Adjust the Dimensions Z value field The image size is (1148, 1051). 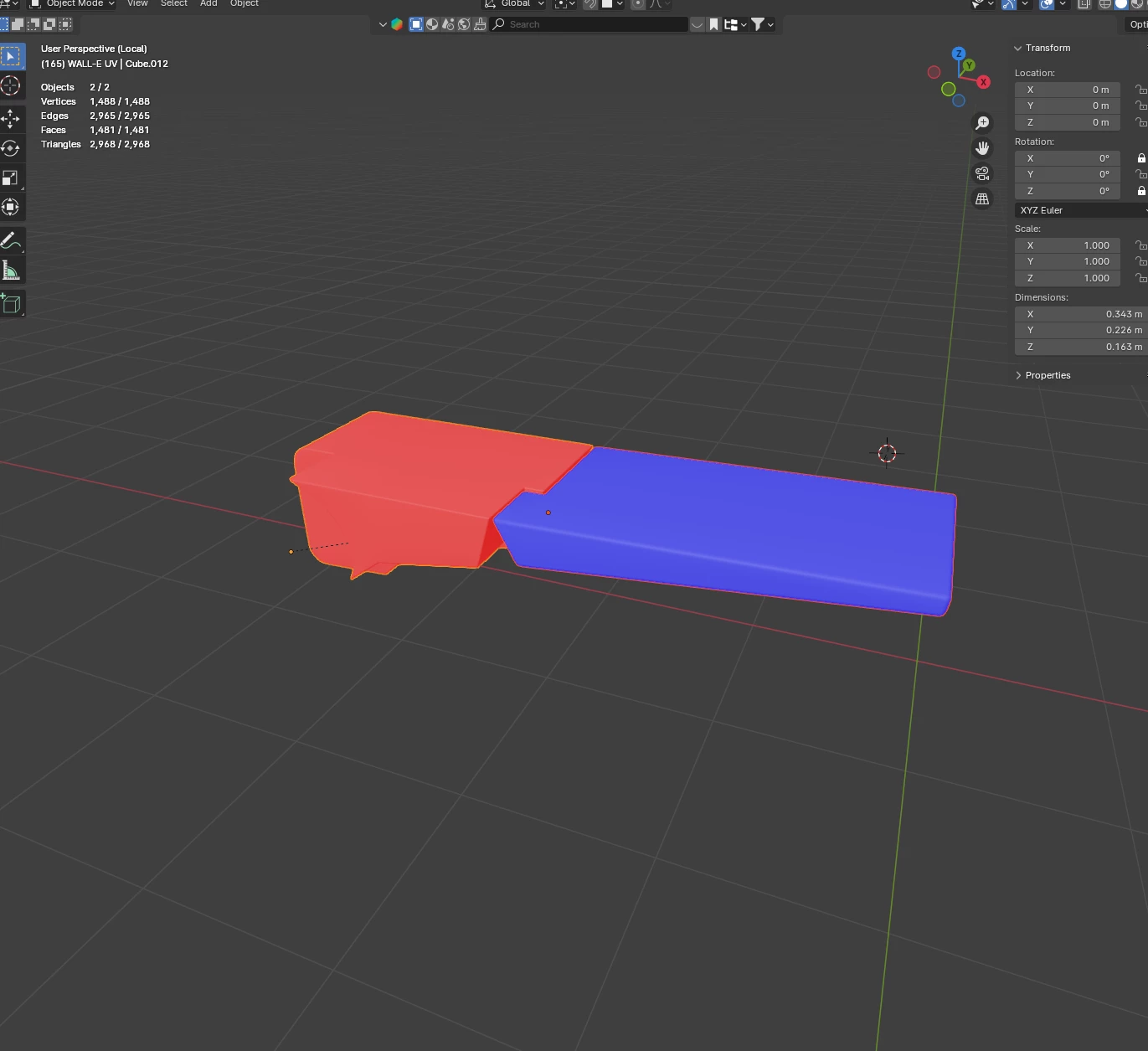1081,347
